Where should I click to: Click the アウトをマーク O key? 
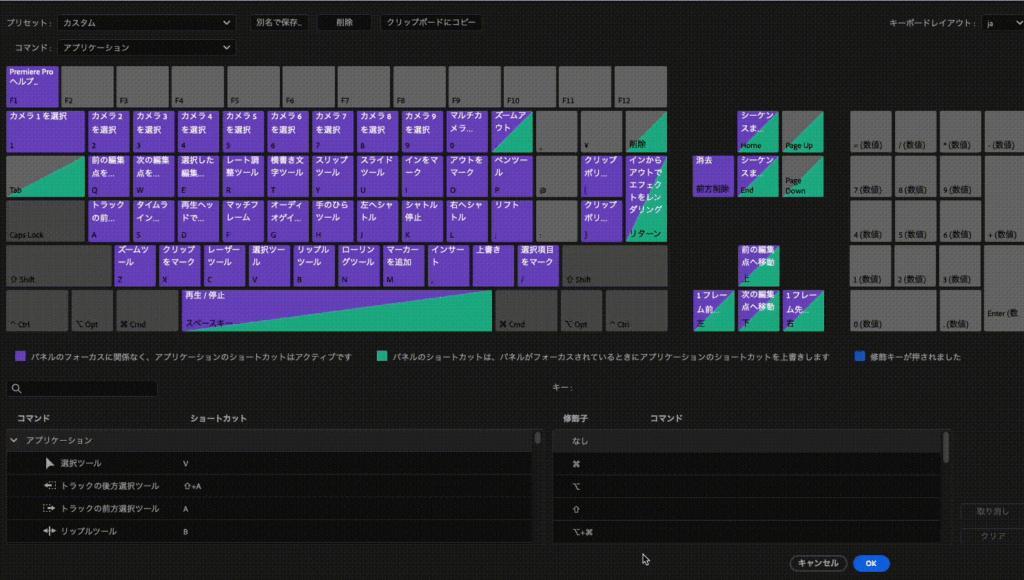(467, 176)
